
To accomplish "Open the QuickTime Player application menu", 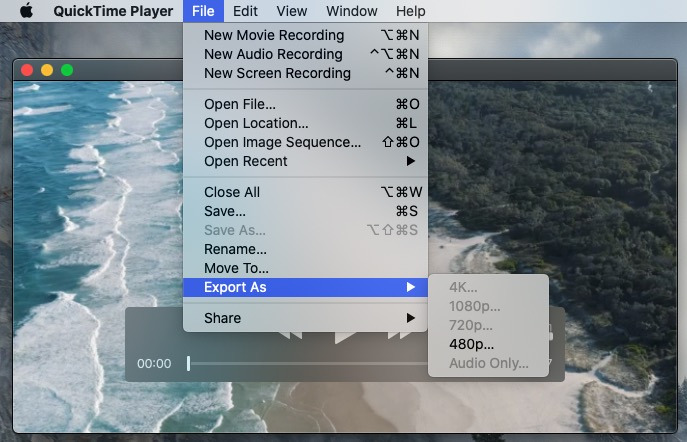I will click(x=113, y=11).
